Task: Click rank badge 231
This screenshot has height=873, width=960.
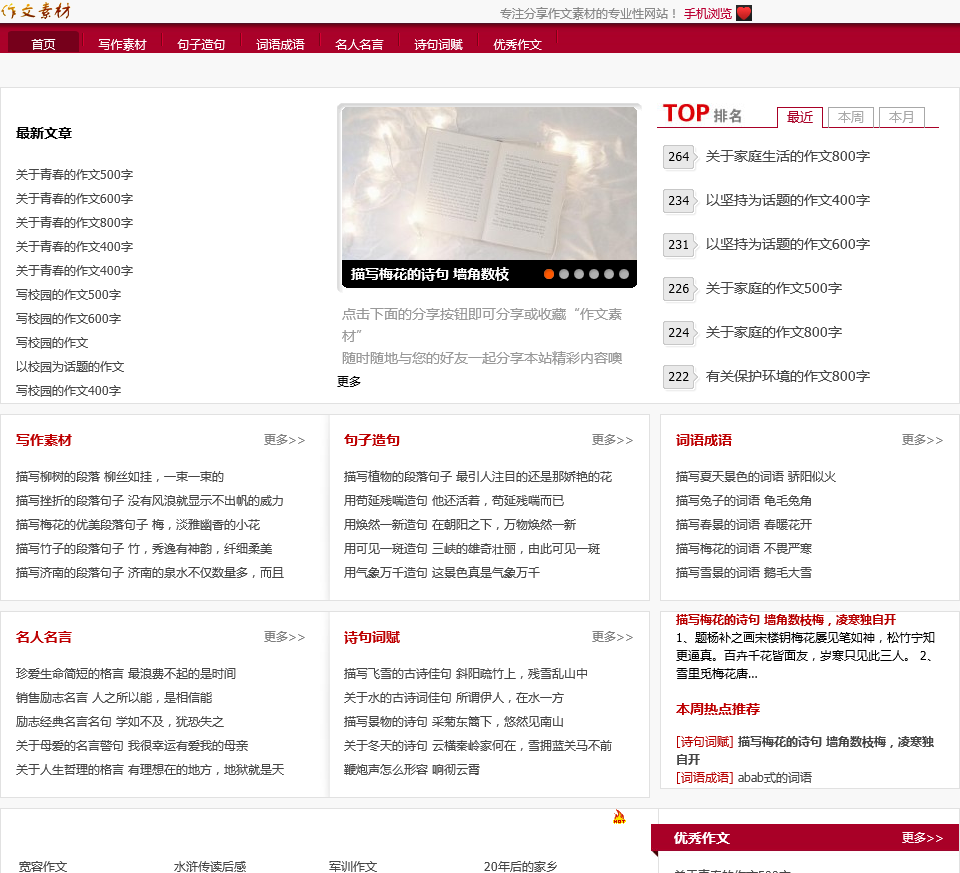Action: (679, 245)
